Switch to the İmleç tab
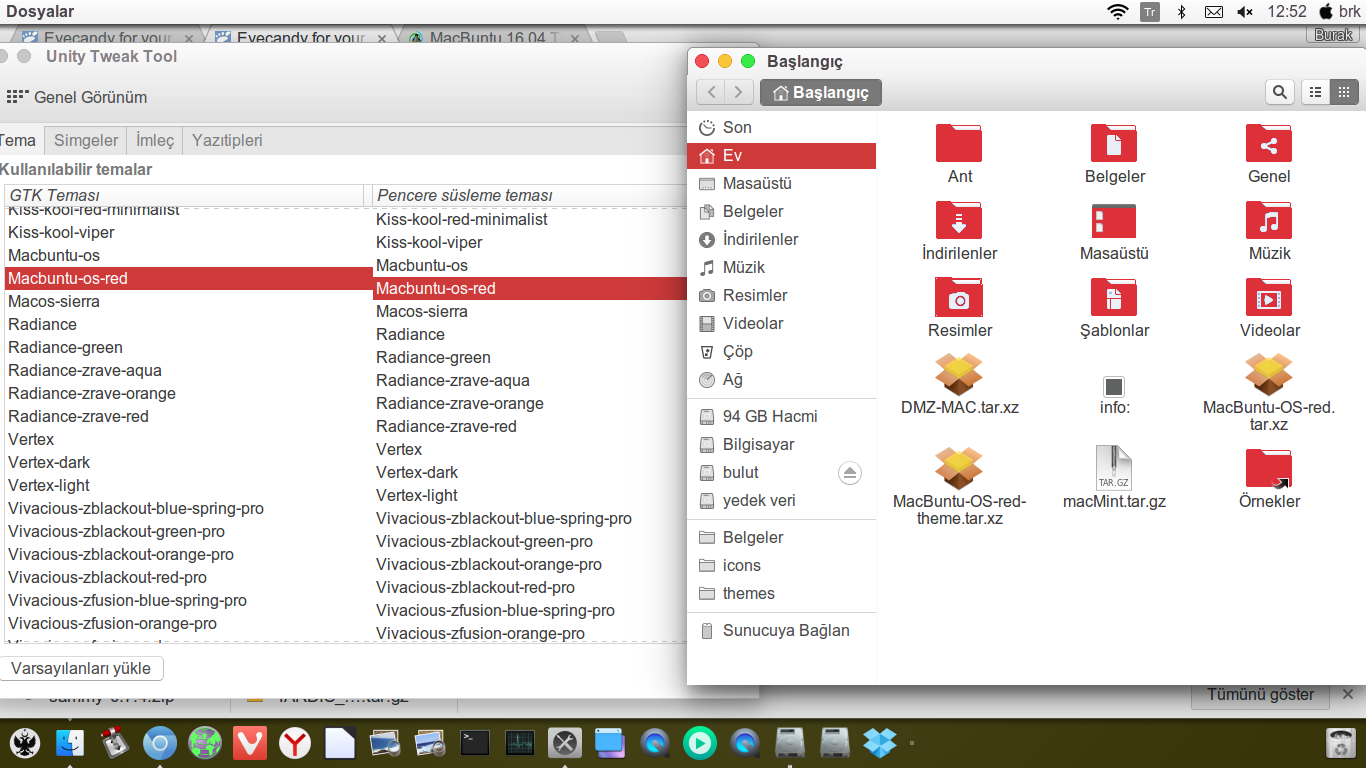Image resolution: width=1366 pixels, height=768 pixels. point(155,140)
